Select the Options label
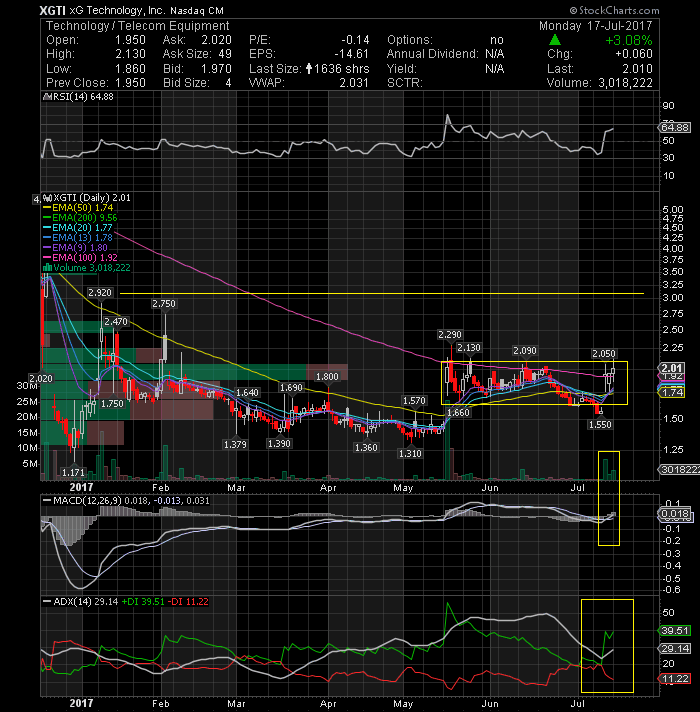Screen dimensions: 700x712 point(410,40)
